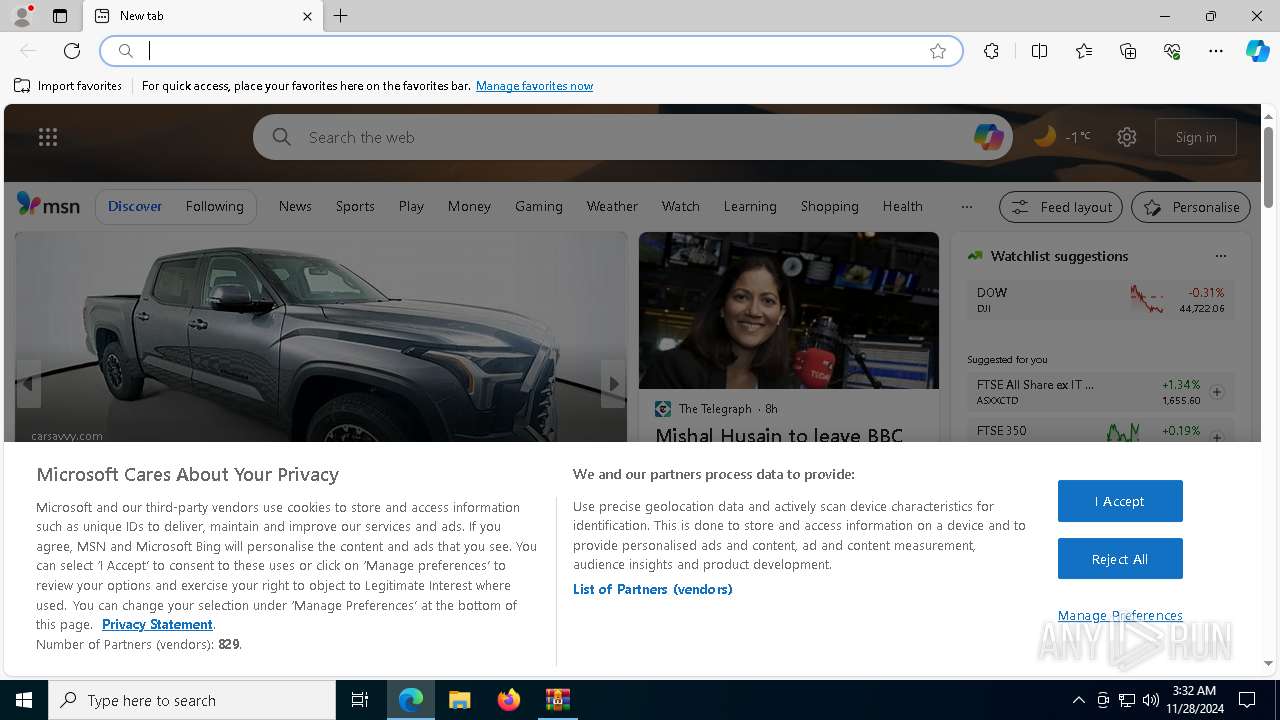Show previous carousel slide
The height and width of the screenshot is (720, 1280).
tap(28, 384)
